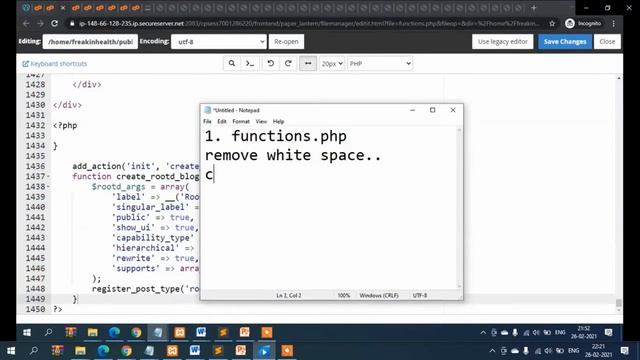Open Word on taskbar showing 22:21
The width and height of the screenshot is (640, 360).
195,351
